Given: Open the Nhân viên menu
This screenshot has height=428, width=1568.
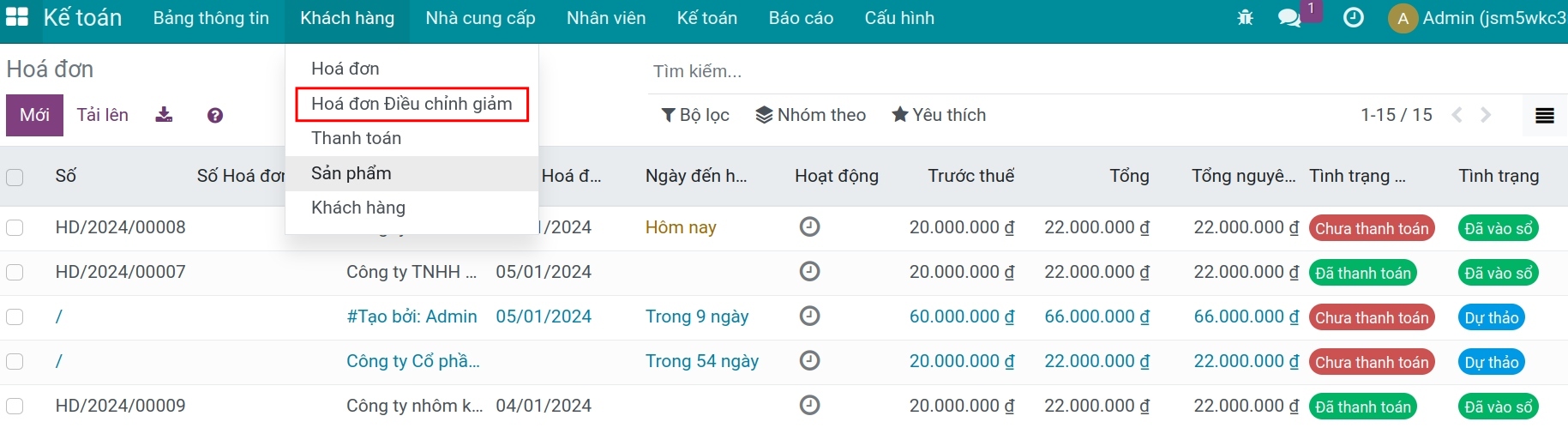Looking at the screenshot, I should click(x=606, y=18).
